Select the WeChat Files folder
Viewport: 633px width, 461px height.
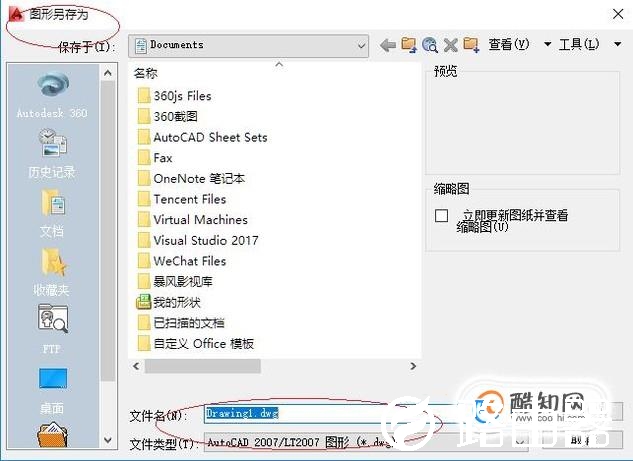[x=182, y=261]
